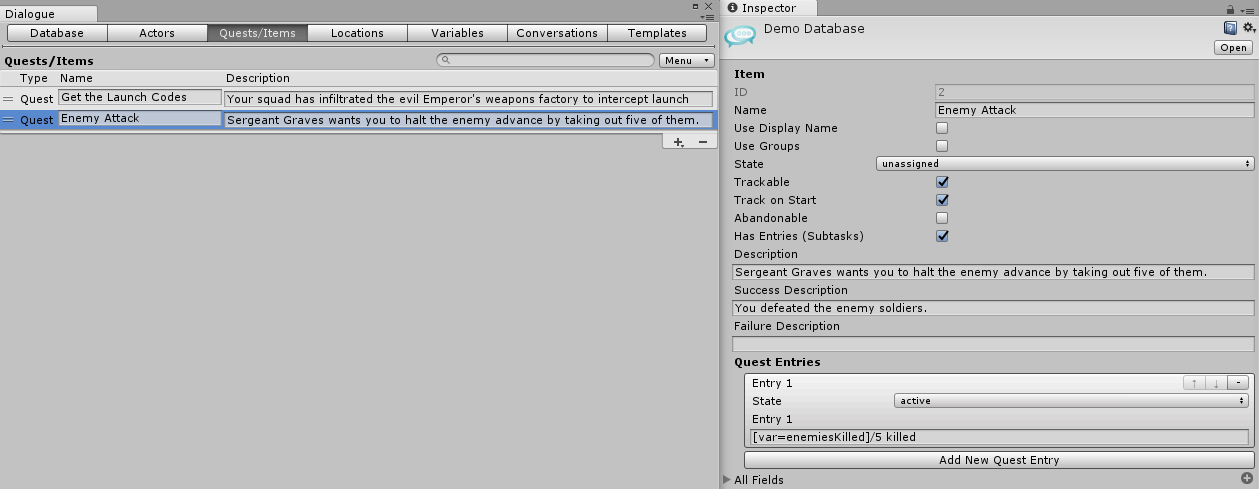Enable the Use Display Name checkbox
Screen dimensions: 1259x489
tap(942, 128)
